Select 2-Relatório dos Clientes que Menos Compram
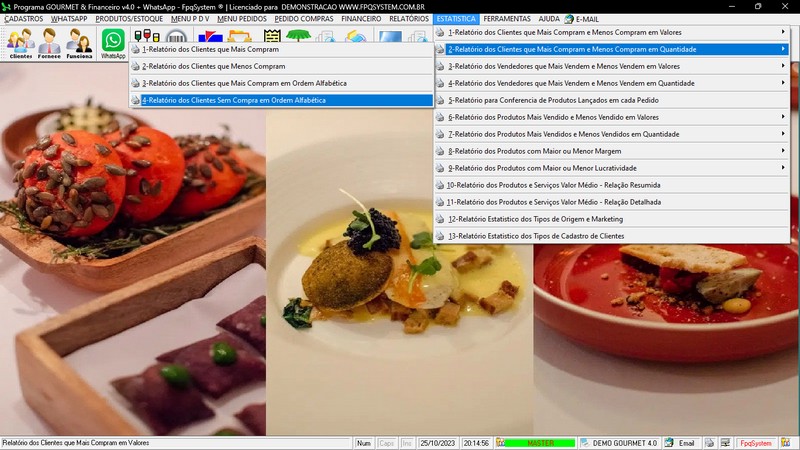This screenshot has width=800, height=450. pos(281,66)
